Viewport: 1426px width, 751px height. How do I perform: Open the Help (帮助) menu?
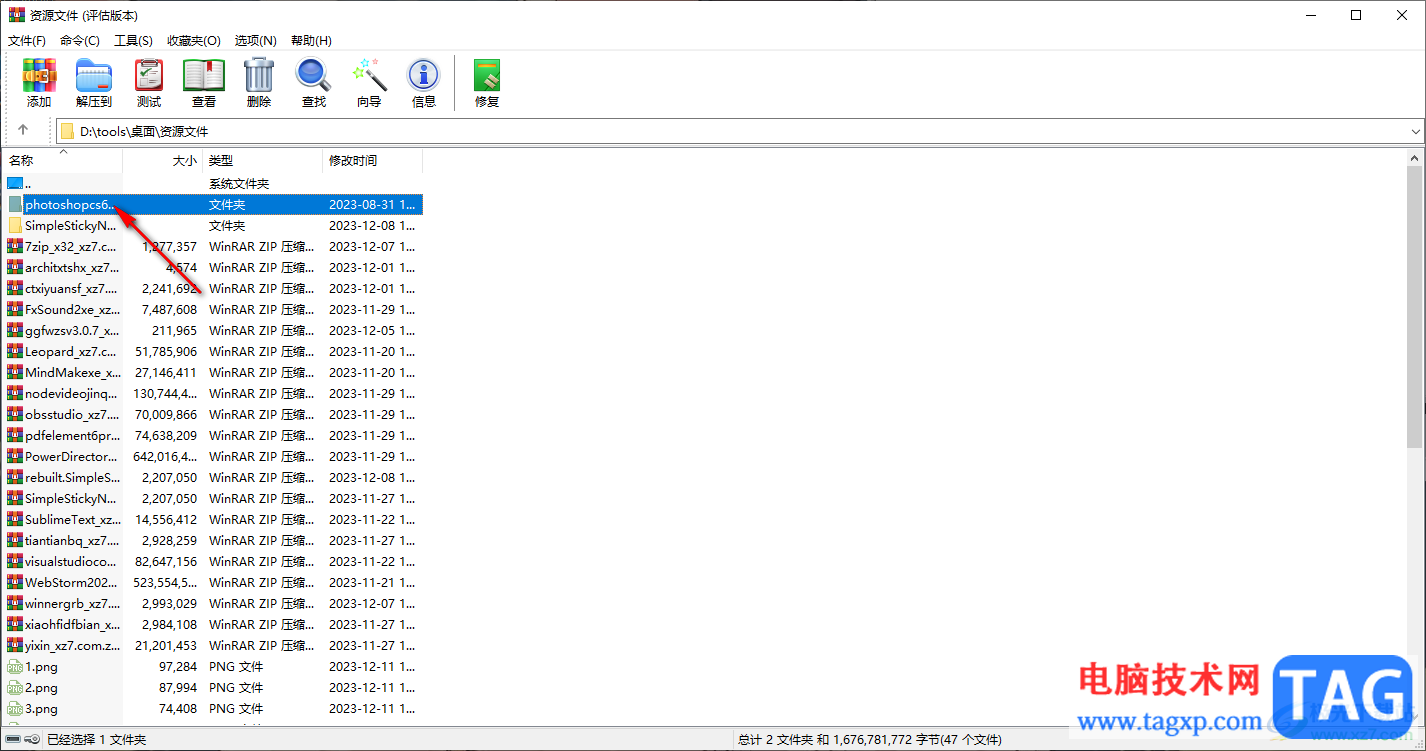tap(311, 40)
